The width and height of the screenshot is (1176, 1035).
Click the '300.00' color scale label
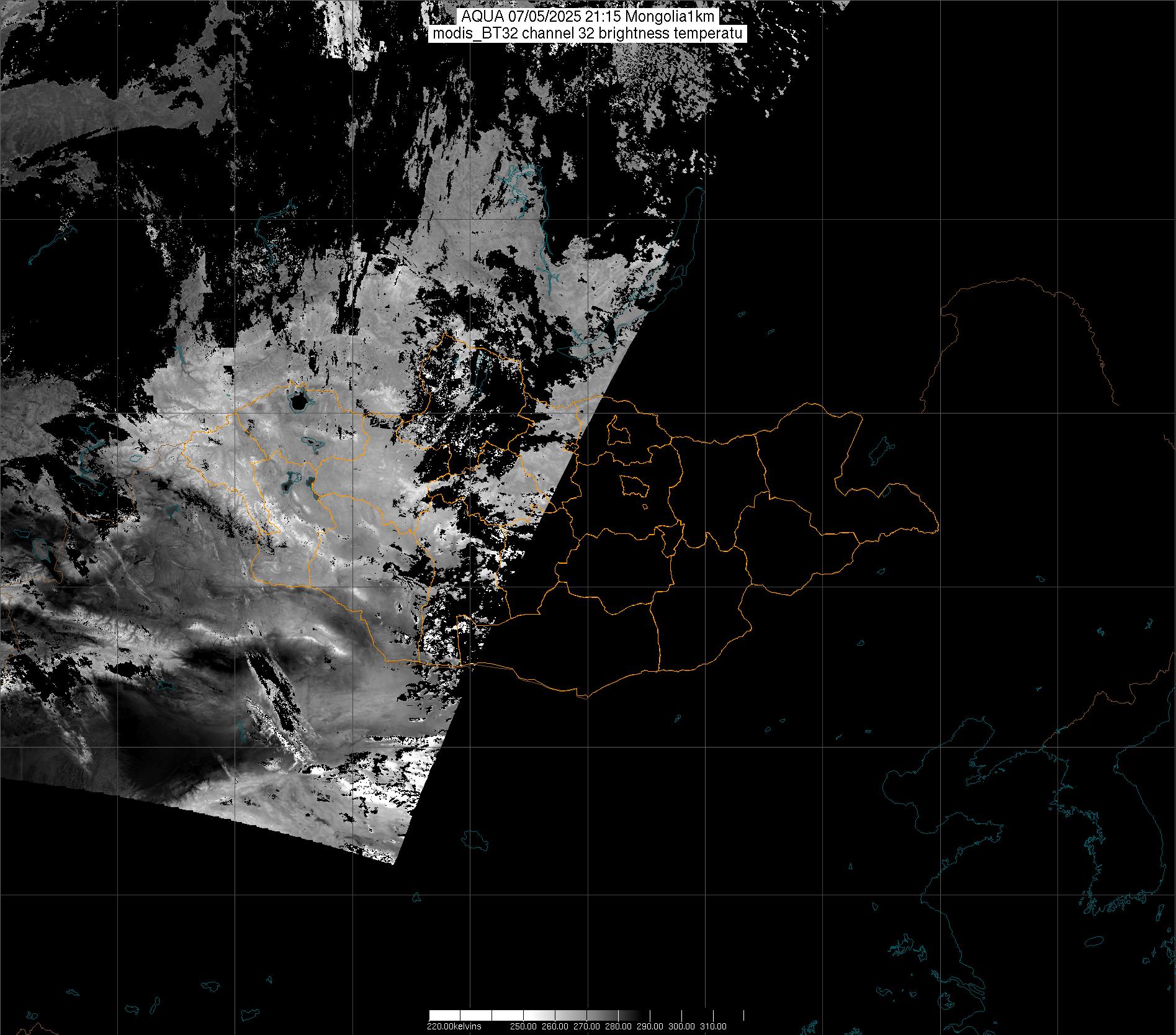[x=682, y=1026]
